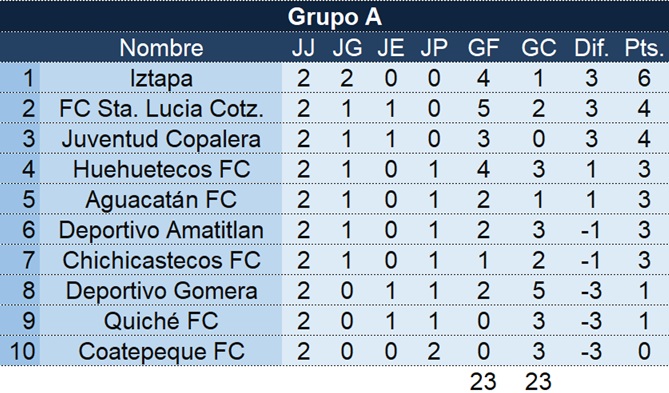This screenshot has height=393, width=669.
Task: Select the Nombre column header
Action: [x=161, y=47]
